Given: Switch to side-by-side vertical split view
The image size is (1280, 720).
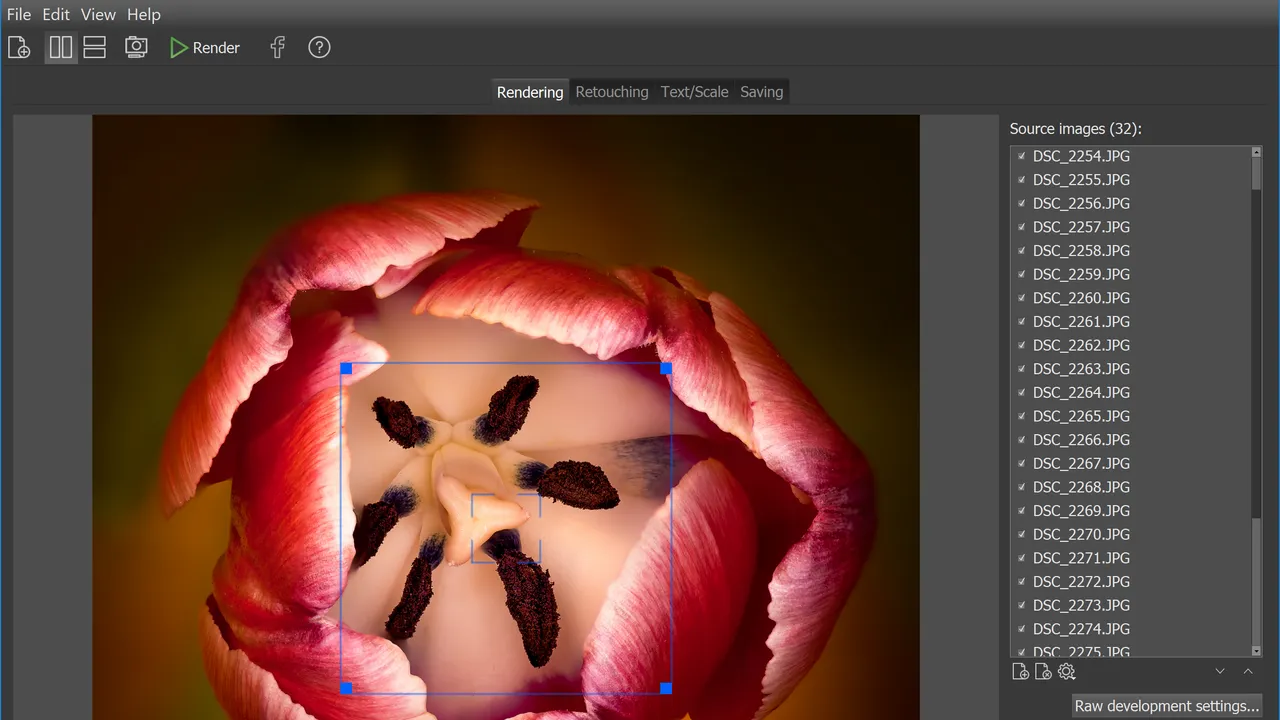Looking at the screenshot, I should pos(61,48).
